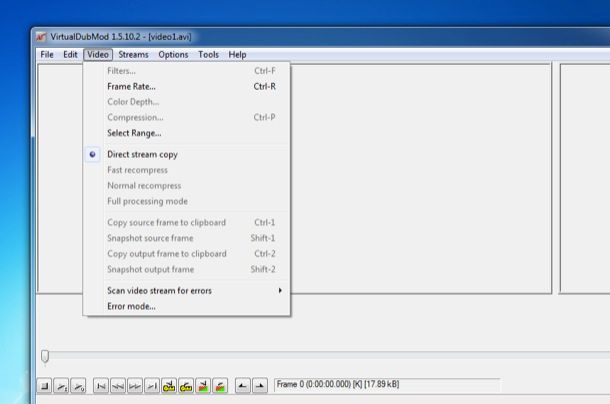Close the open Video menu

(98, 54)
